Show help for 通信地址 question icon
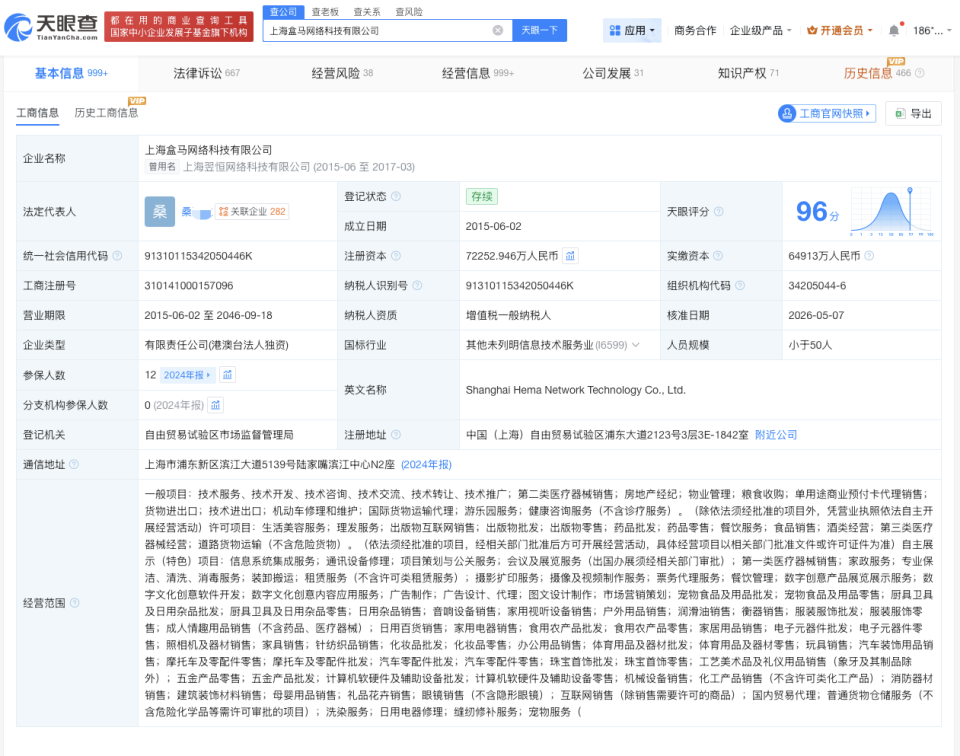This screenshot has width=960, height=756. (74, 465)
